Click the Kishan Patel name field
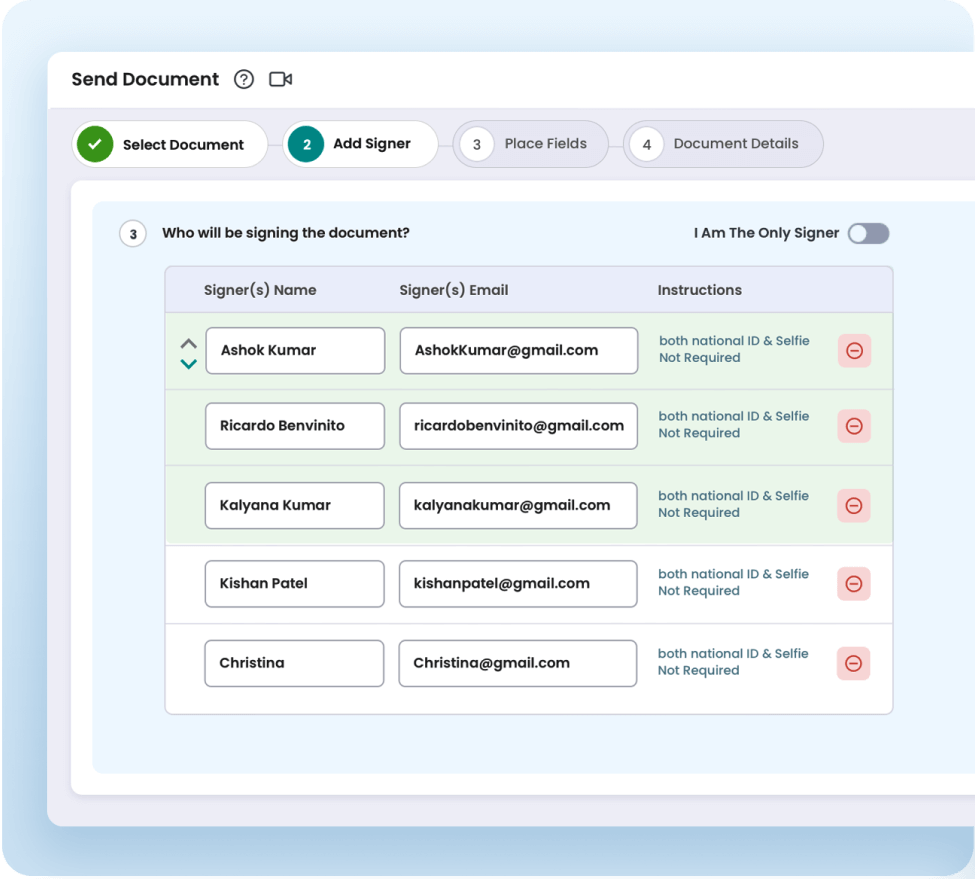 tap(294, 584)
